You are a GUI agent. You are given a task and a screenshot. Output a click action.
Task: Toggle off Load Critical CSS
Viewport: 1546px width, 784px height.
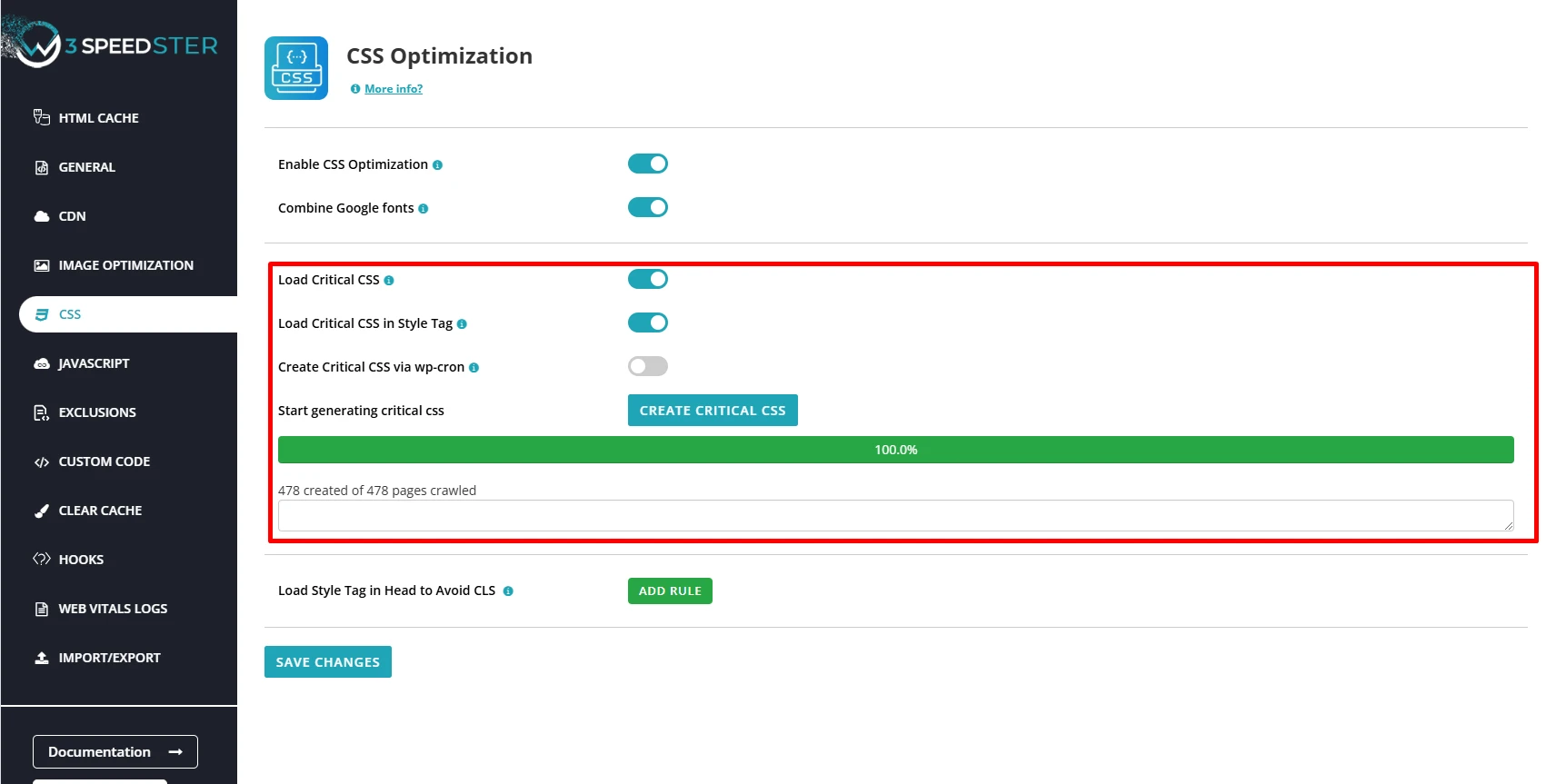(x=648, y=279)
